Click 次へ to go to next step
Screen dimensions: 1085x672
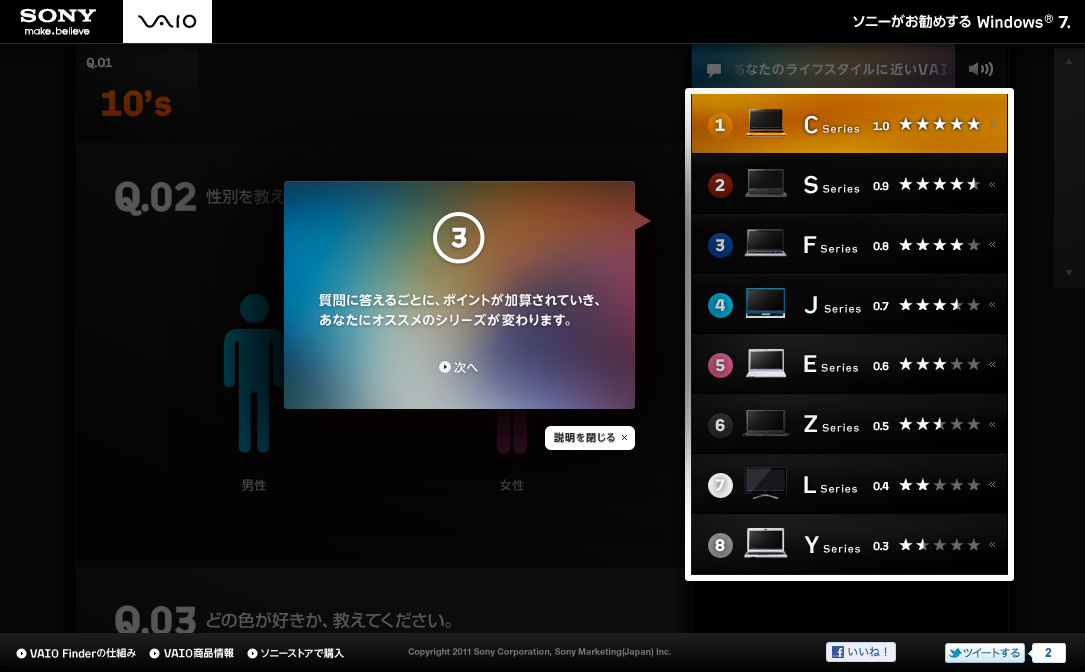(x=459, y=367)
